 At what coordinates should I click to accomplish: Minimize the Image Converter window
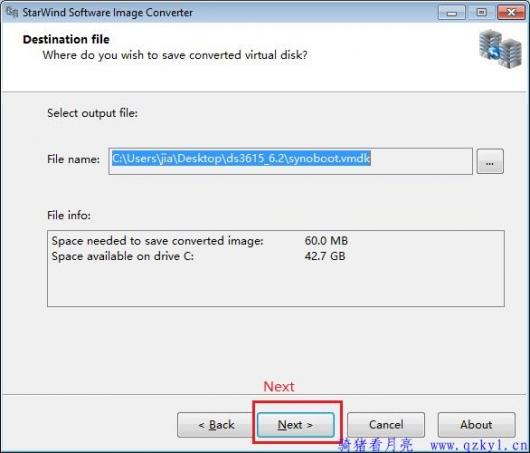click(x=452, y=13)
